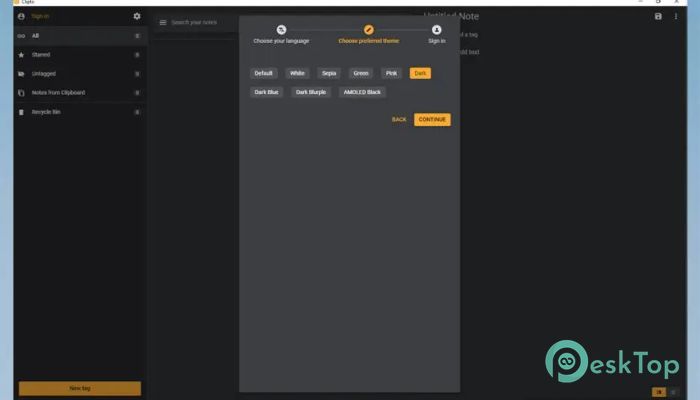Pick the Green theme

pos(361,73)
